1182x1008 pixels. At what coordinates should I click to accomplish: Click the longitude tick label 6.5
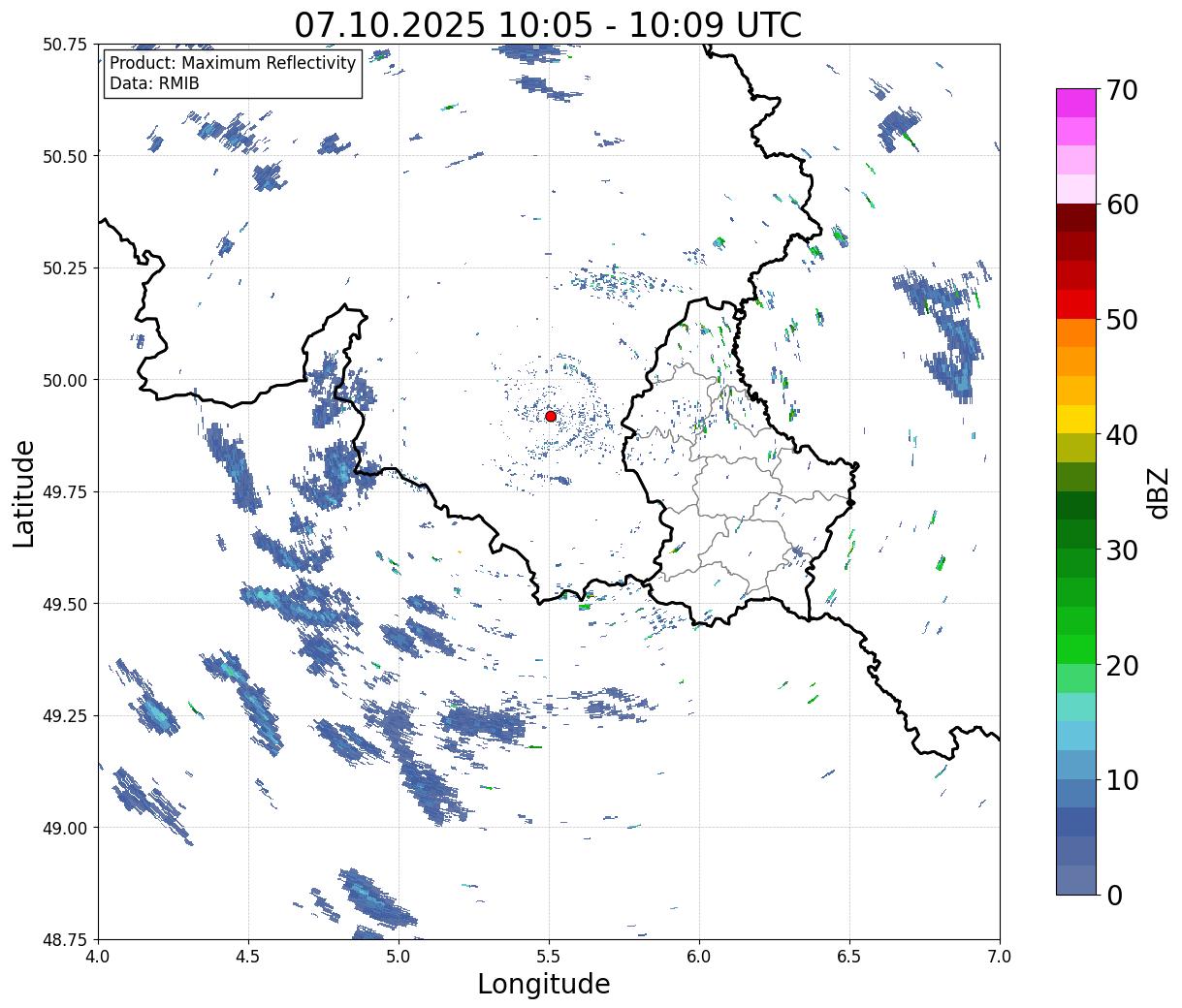pyautogui.click(x=849, y=957)
